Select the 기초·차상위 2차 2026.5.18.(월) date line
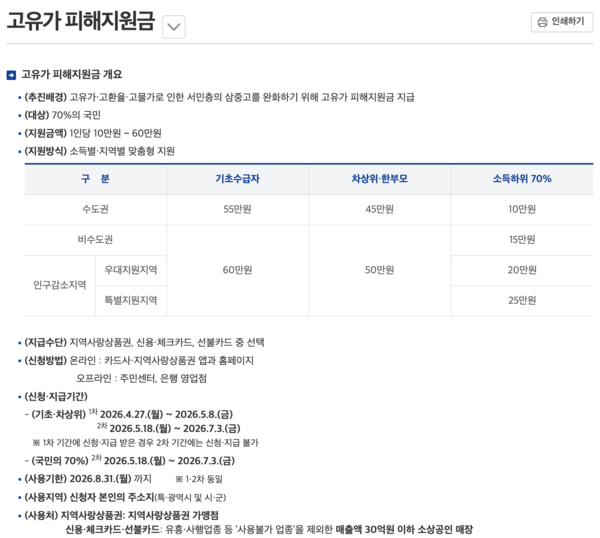This screenshot has width=600, height=538. click(x=168, y=428)
